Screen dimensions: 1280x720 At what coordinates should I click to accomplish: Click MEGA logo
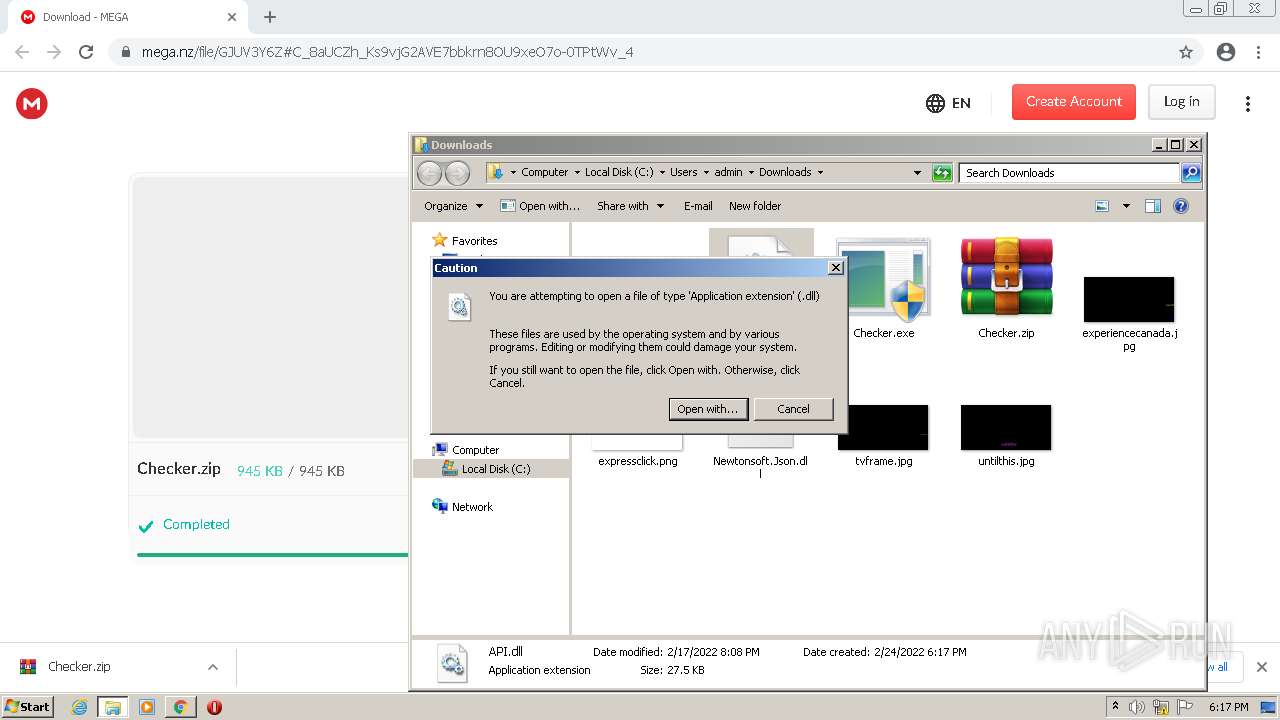32,103
